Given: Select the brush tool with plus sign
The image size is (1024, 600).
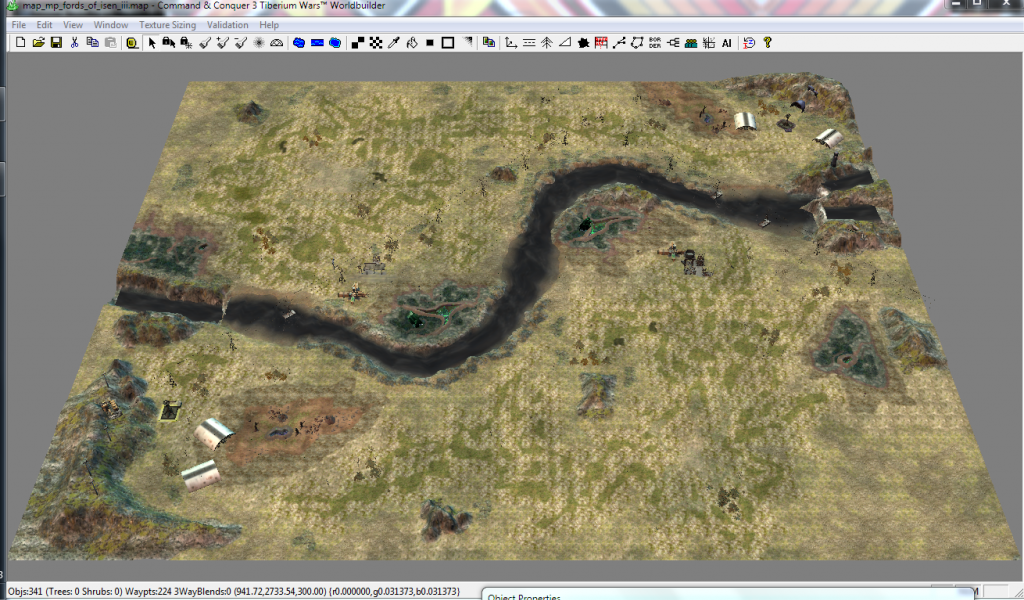Looking at the screenshot, I should pos(223,43).
